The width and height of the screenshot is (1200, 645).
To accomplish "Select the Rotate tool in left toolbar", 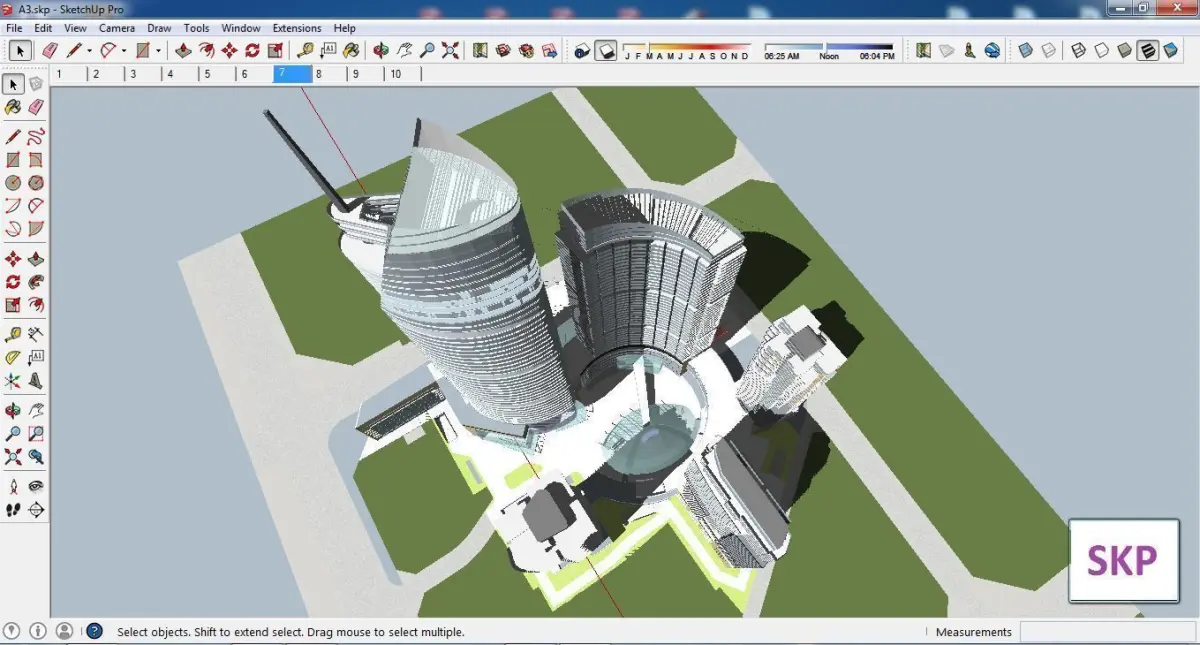I will (13, 283).
